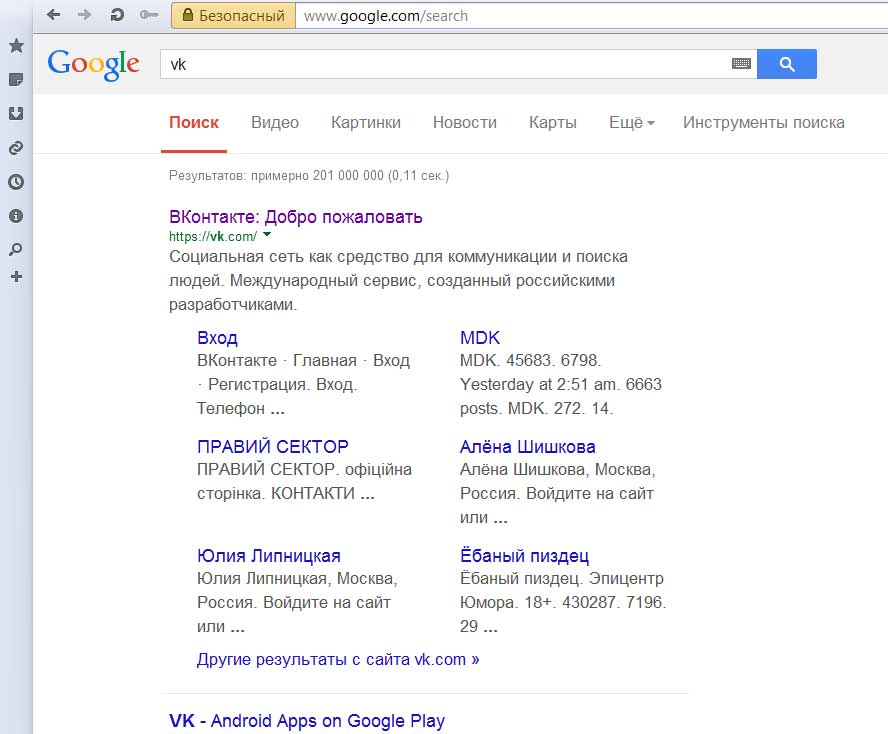Open the Favorites star in the sidebar
This screenshot has width=888, height=734.
16,45
